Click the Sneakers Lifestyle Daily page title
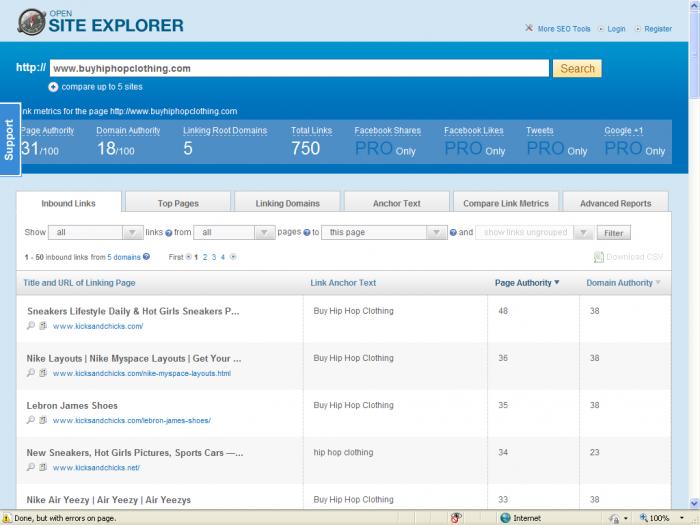This screenshot has width=700, height=525. pos(133,311)
